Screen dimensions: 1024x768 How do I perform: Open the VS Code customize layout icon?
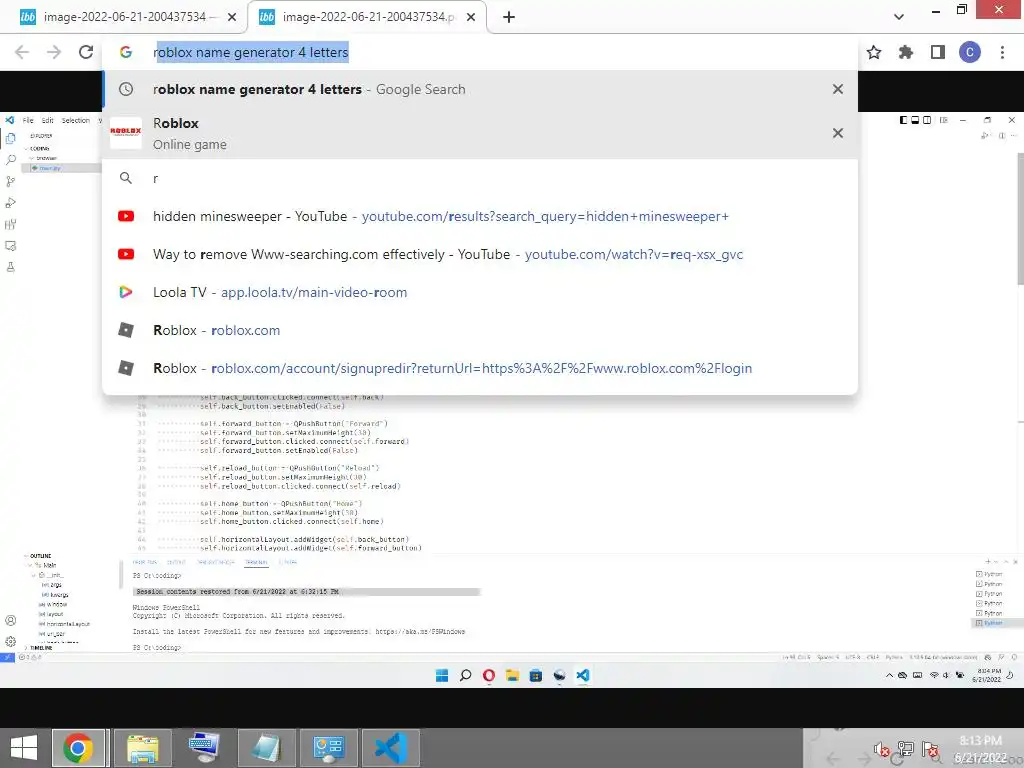point(944,120)
